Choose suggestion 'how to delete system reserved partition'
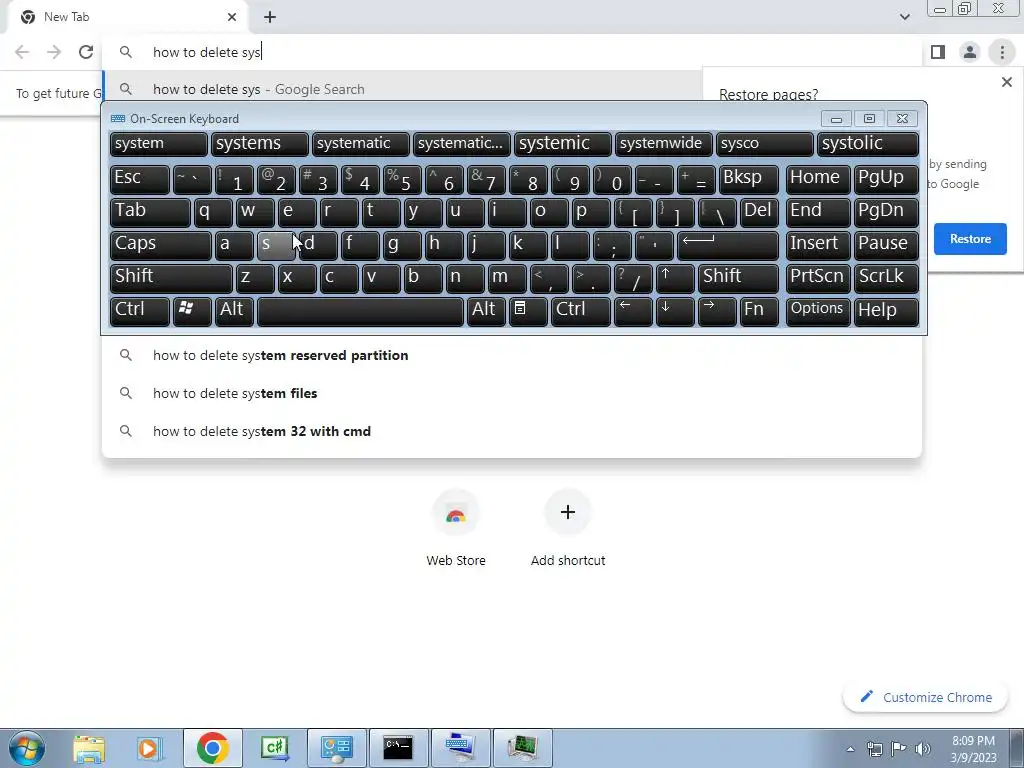1024x768 pixels. [x=512, y=355]
